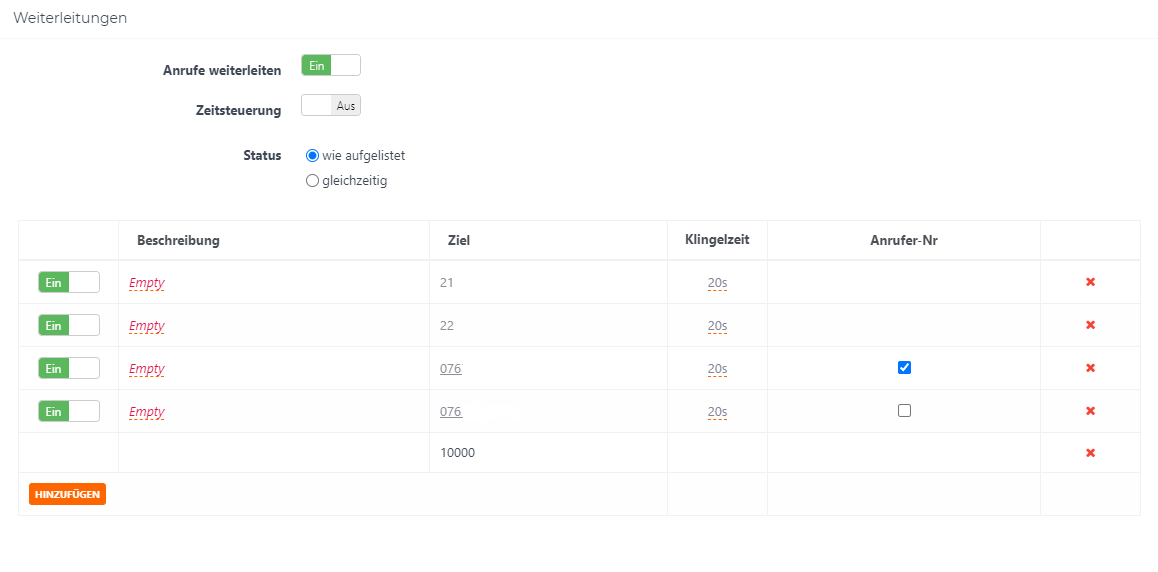Remove the forwarding row with checked Anrufer-Nr

[1090, 368]
